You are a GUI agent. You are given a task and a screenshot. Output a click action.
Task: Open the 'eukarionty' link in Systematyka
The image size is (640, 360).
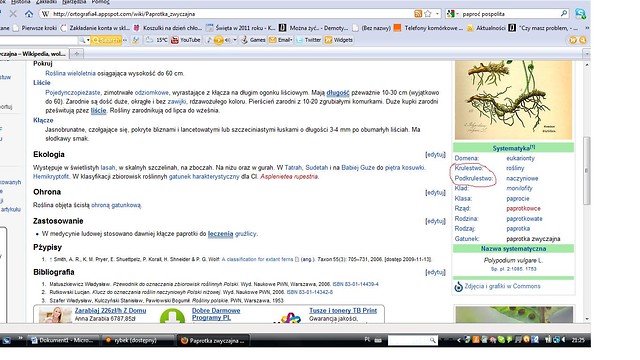coord(520,158)
